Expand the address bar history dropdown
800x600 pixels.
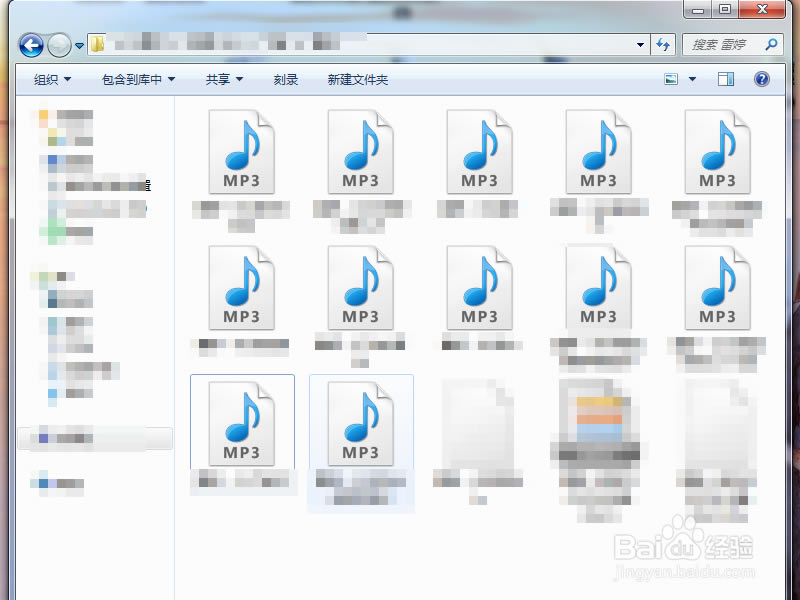640,45
